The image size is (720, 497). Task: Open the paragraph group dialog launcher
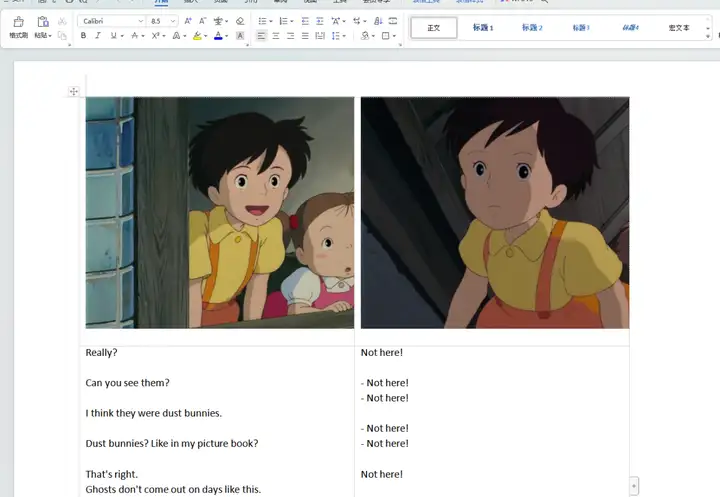[400, 45]
